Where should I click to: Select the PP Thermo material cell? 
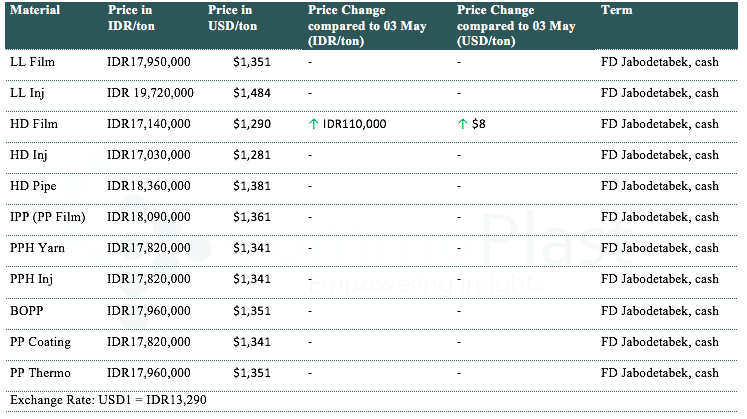(x=40, y=373)
